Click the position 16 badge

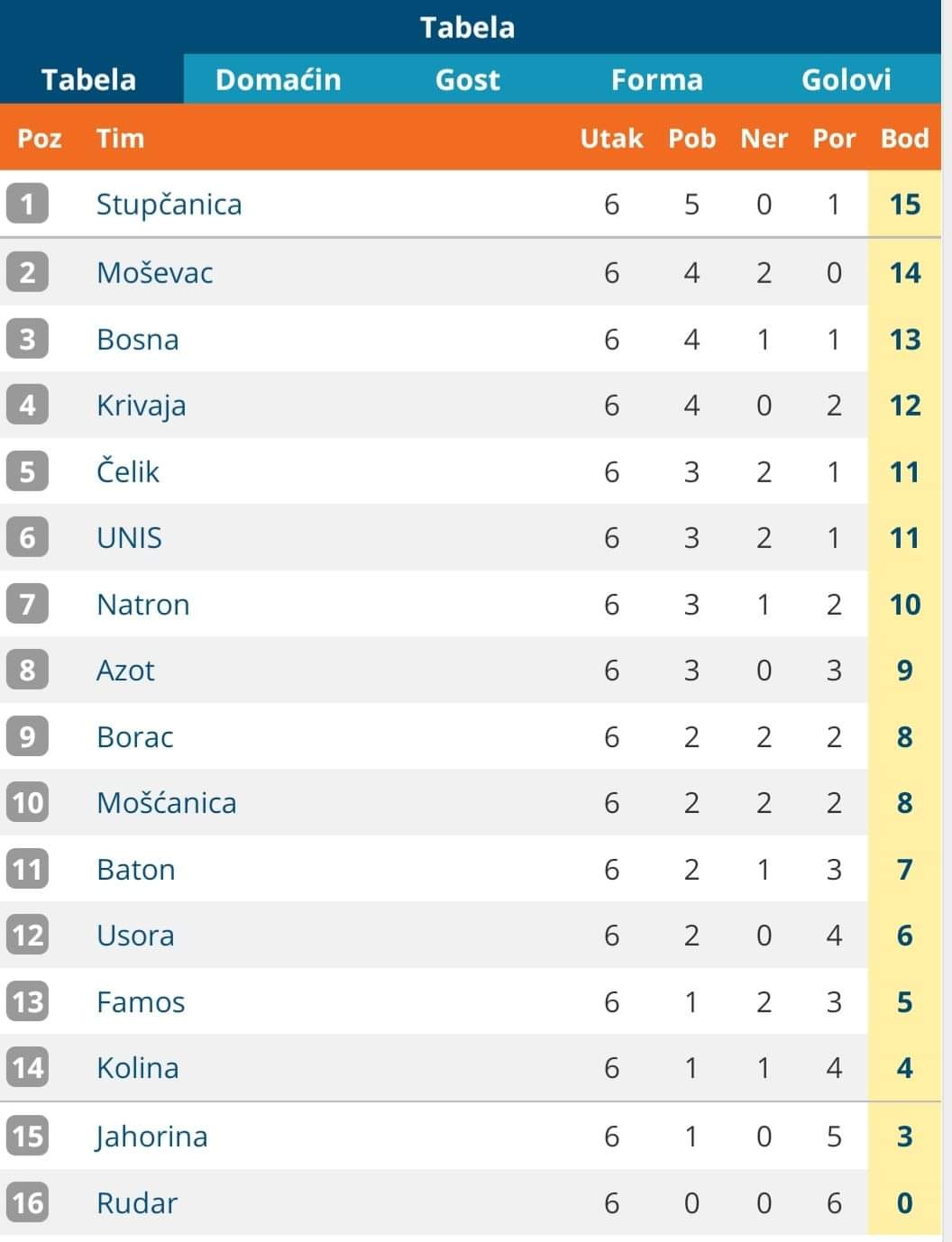pyautogui.click(x=27, y=1202)
